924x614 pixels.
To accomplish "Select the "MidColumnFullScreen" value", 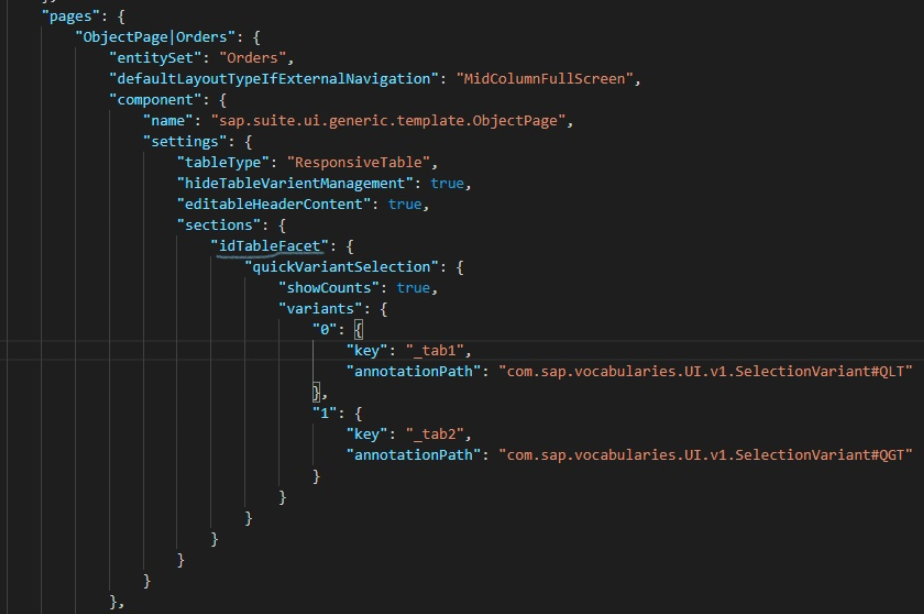I will 544,79.
